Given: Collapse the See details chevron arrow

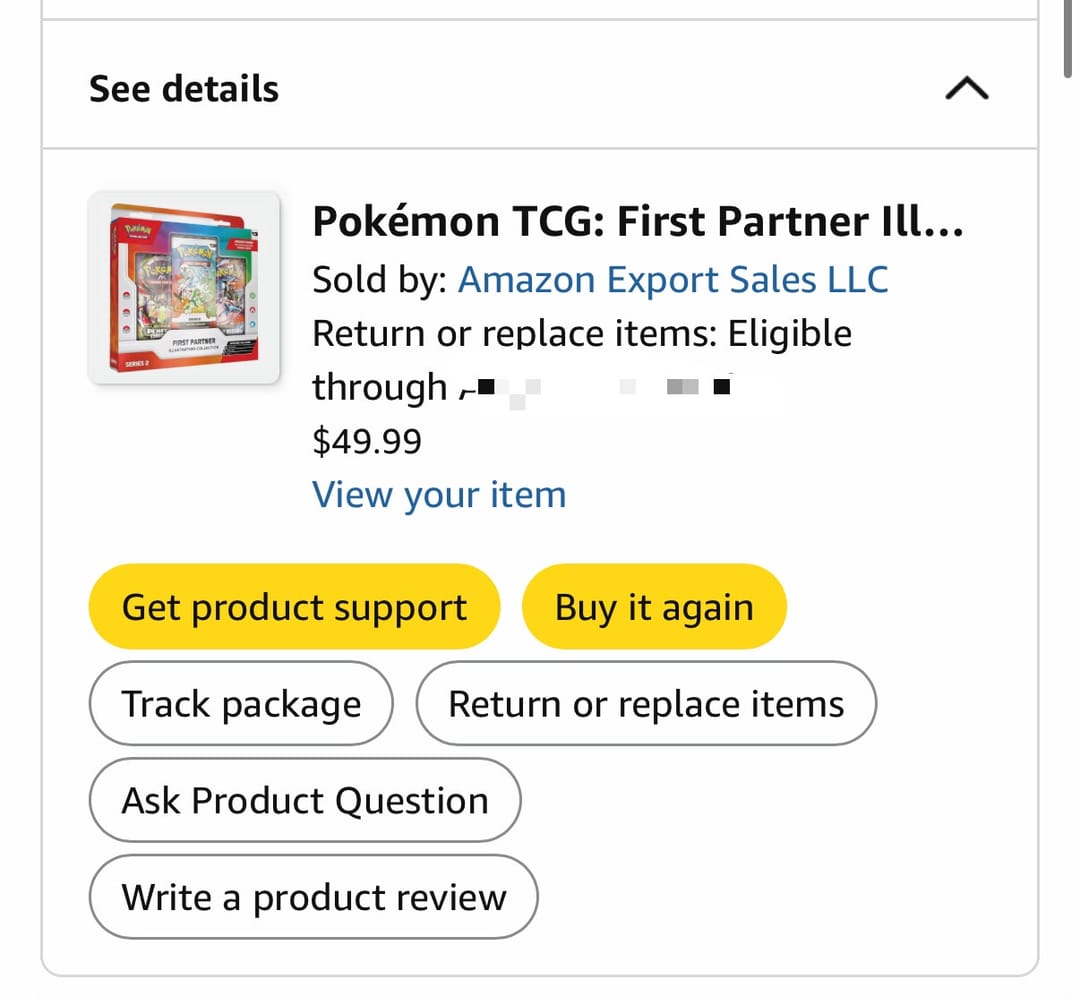Looking at the screenshot, I should click(966, 88).
